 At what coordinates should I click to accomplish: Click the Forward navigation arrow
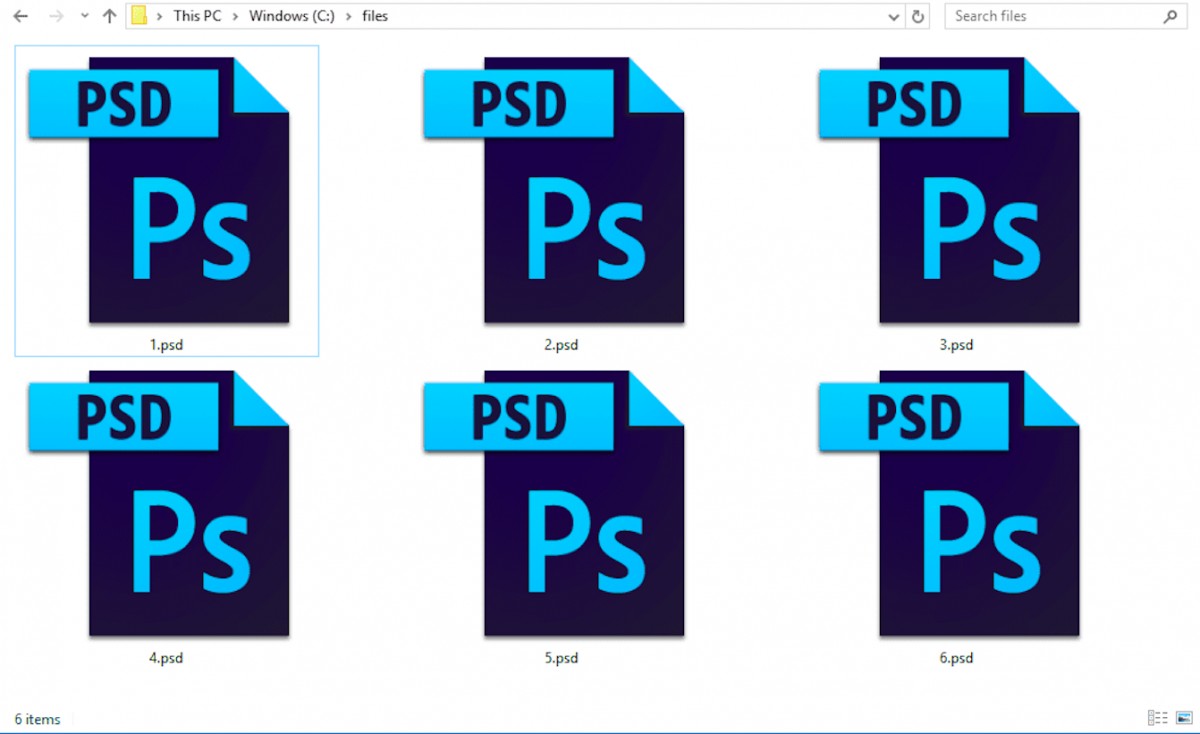(56, 17)
